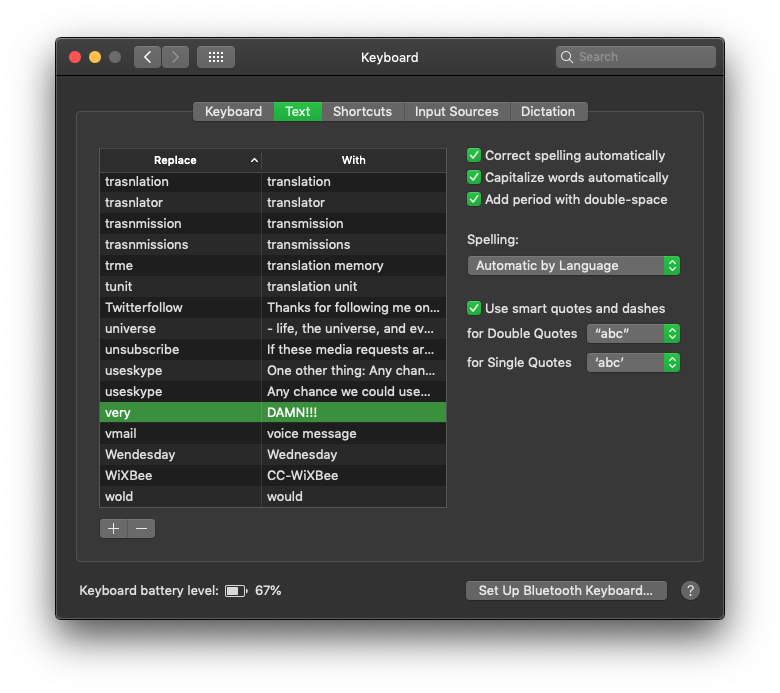This screenshot has width=780, height=693.
Task: Click the keyboard battery level icon
Action: coord(236,591)
